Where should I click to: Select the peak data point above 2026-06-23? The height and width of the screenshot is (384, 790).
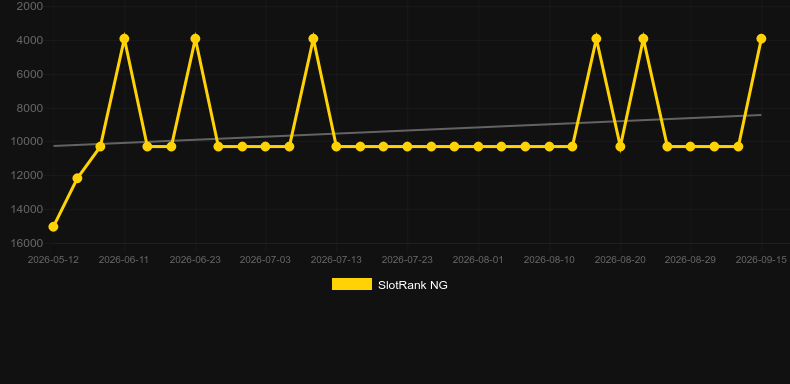click(x=195, y=39)
